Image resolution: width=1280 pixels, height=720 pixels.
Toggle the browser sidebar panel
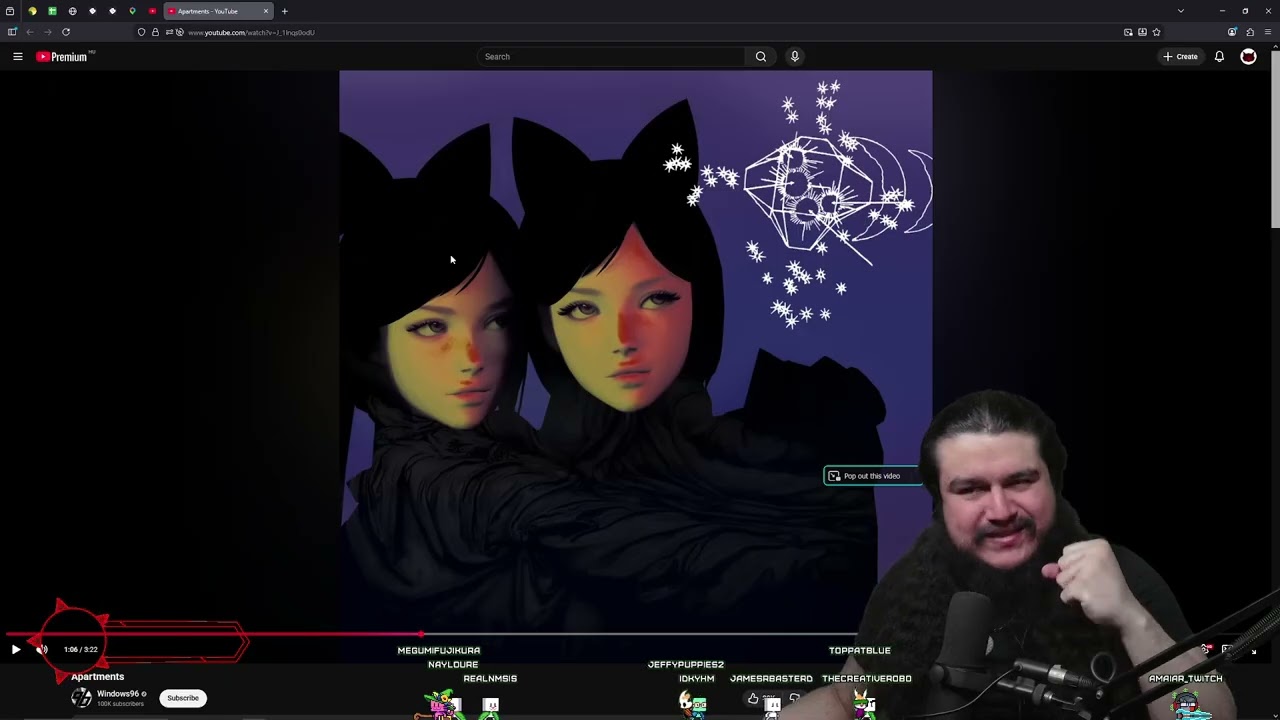click(x=12, y=32)
